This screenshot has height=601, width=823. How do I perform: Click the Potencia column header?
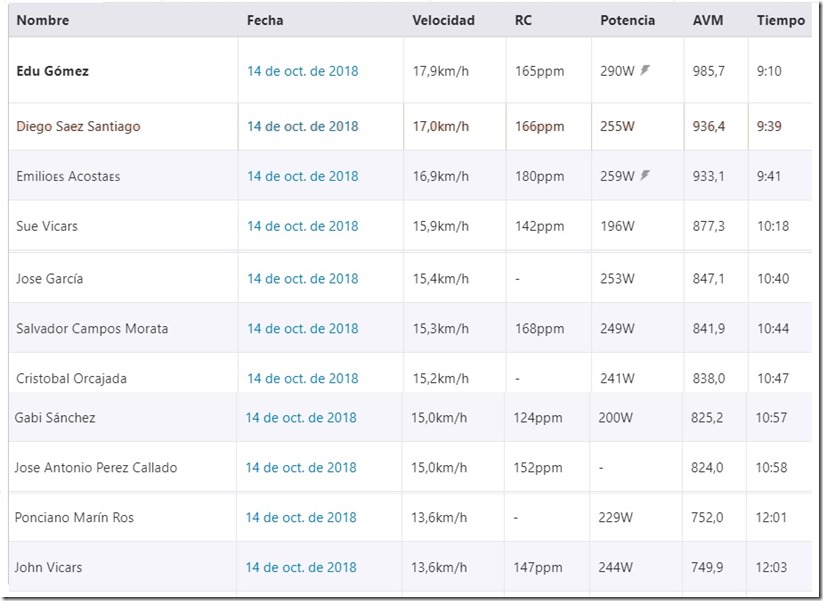click(x=628, y=20)
